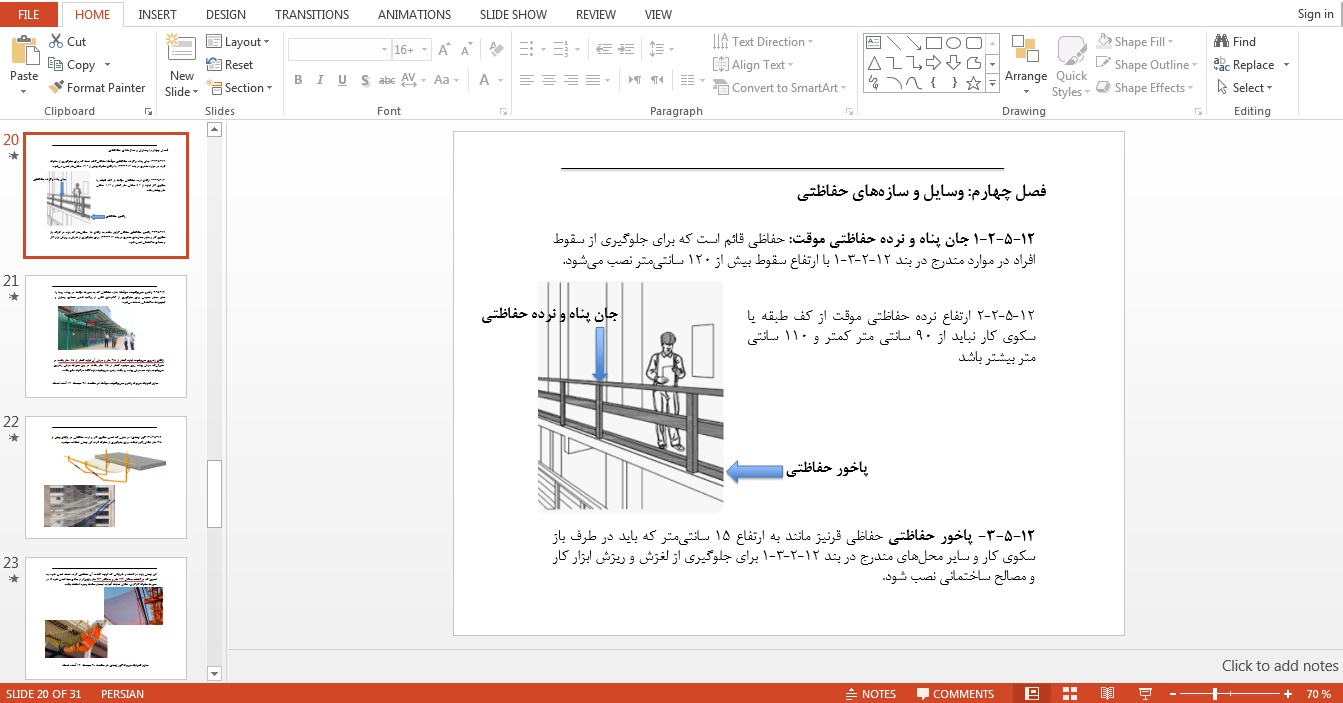This screenshot has width=1343, height=703.
Task: Select the oval shape in Drawing gallery
Action: click(x=954, y=42)
